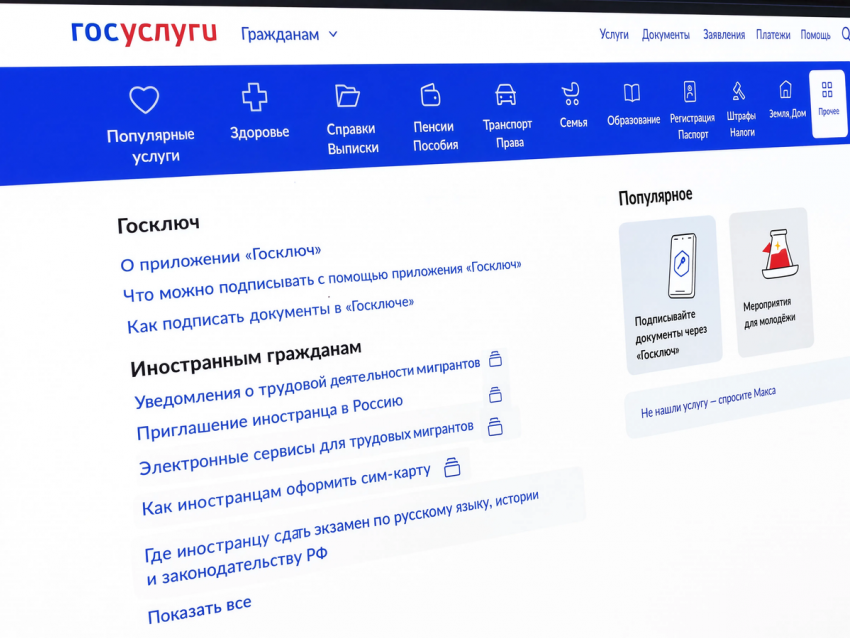The height and width of the screenshot is (638, 850).
Task: Select the medical cross Здоровье icon
Action: tap(254, 97)
